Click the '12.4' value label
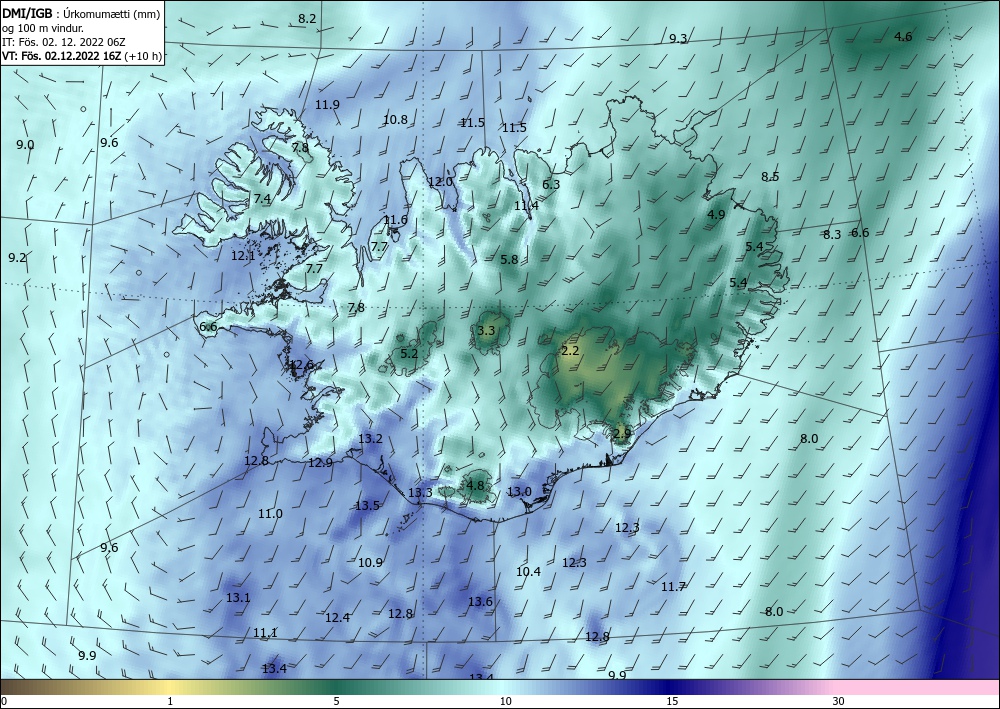 tap(337, 617)
